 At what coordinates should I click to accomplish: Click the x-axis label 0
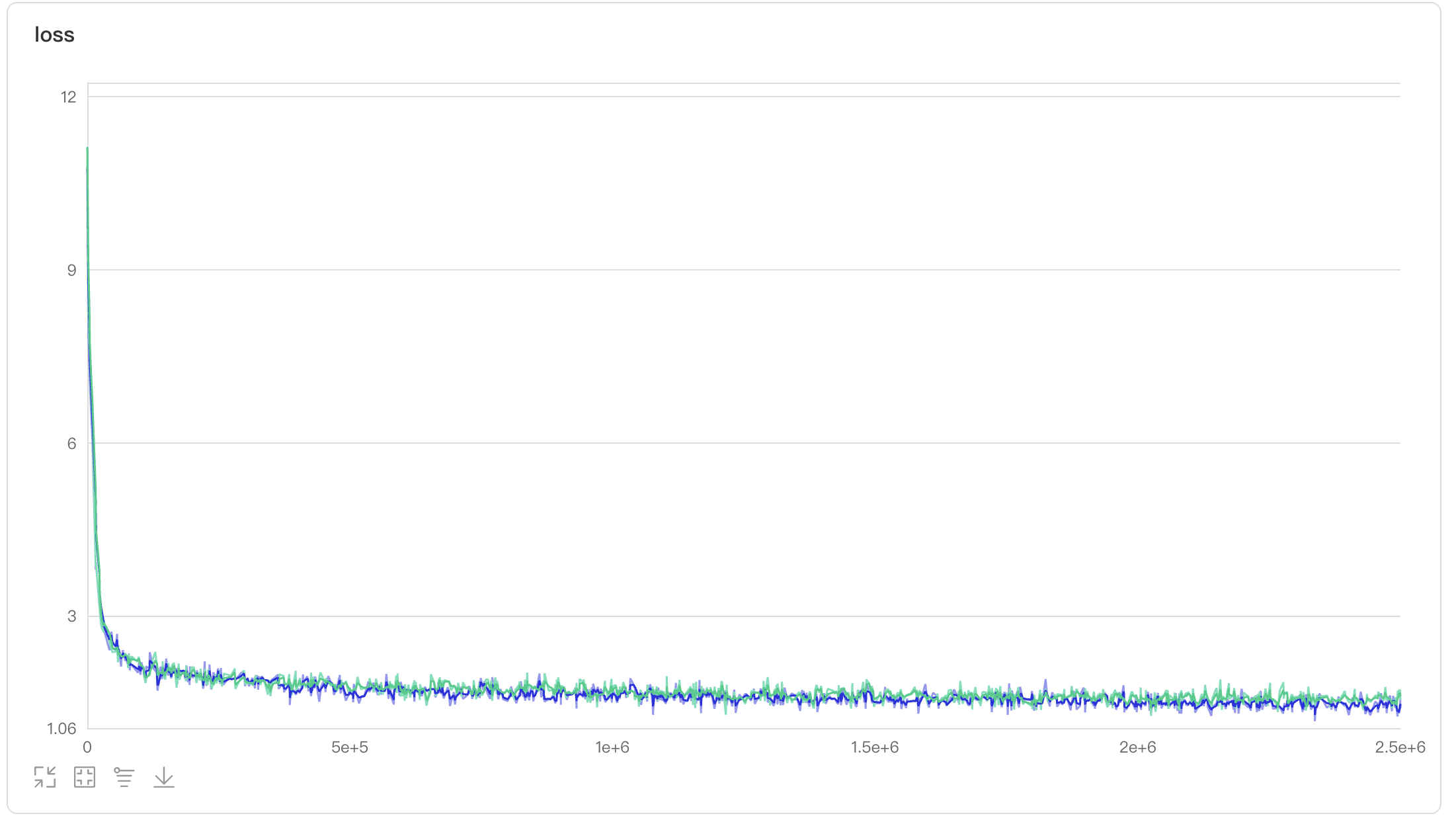pyautogui.click(x=87, y=748)
